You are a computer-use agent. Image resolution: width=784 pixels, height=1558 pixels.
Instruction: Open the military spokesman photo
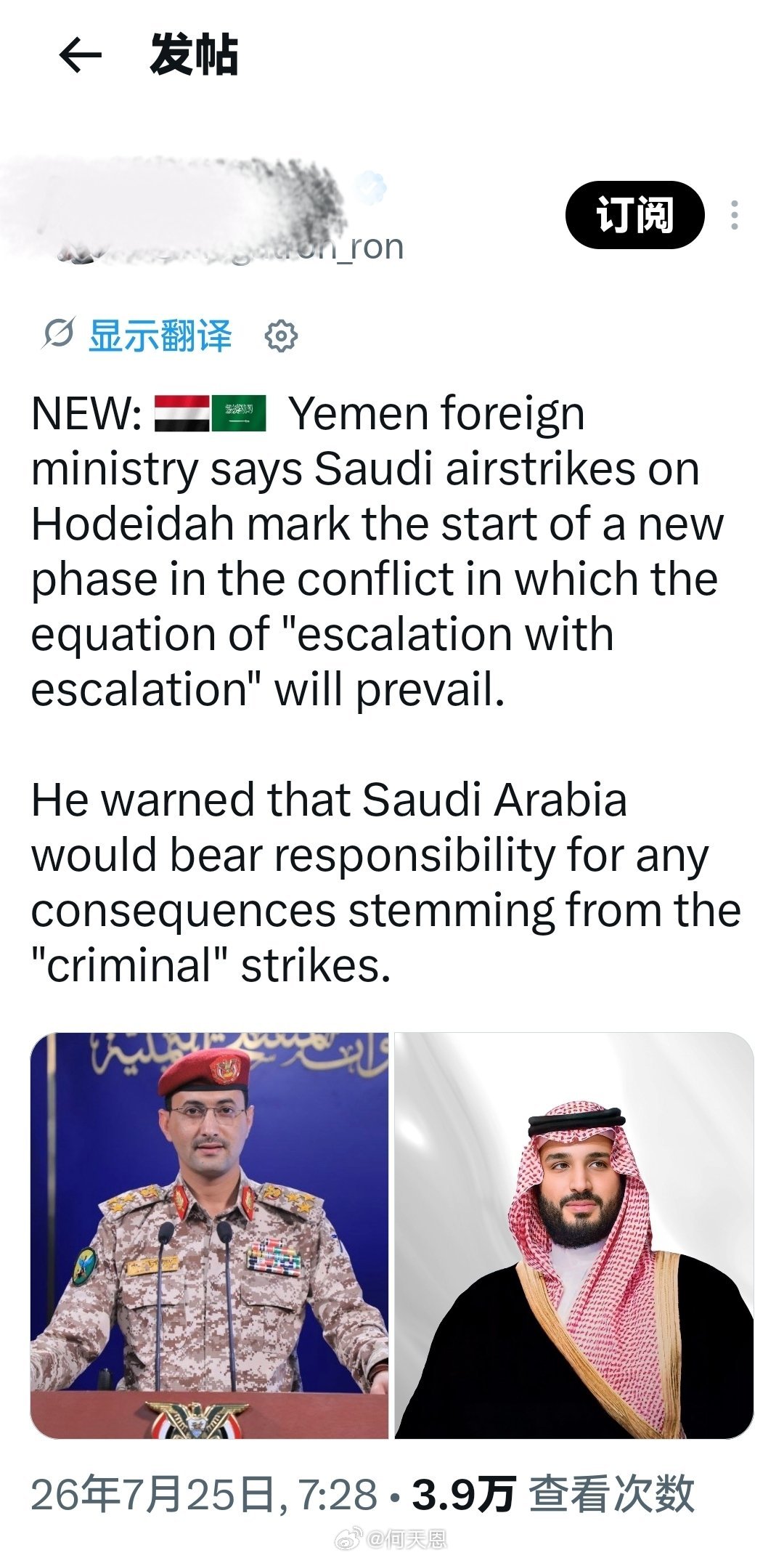[209, 1235]
